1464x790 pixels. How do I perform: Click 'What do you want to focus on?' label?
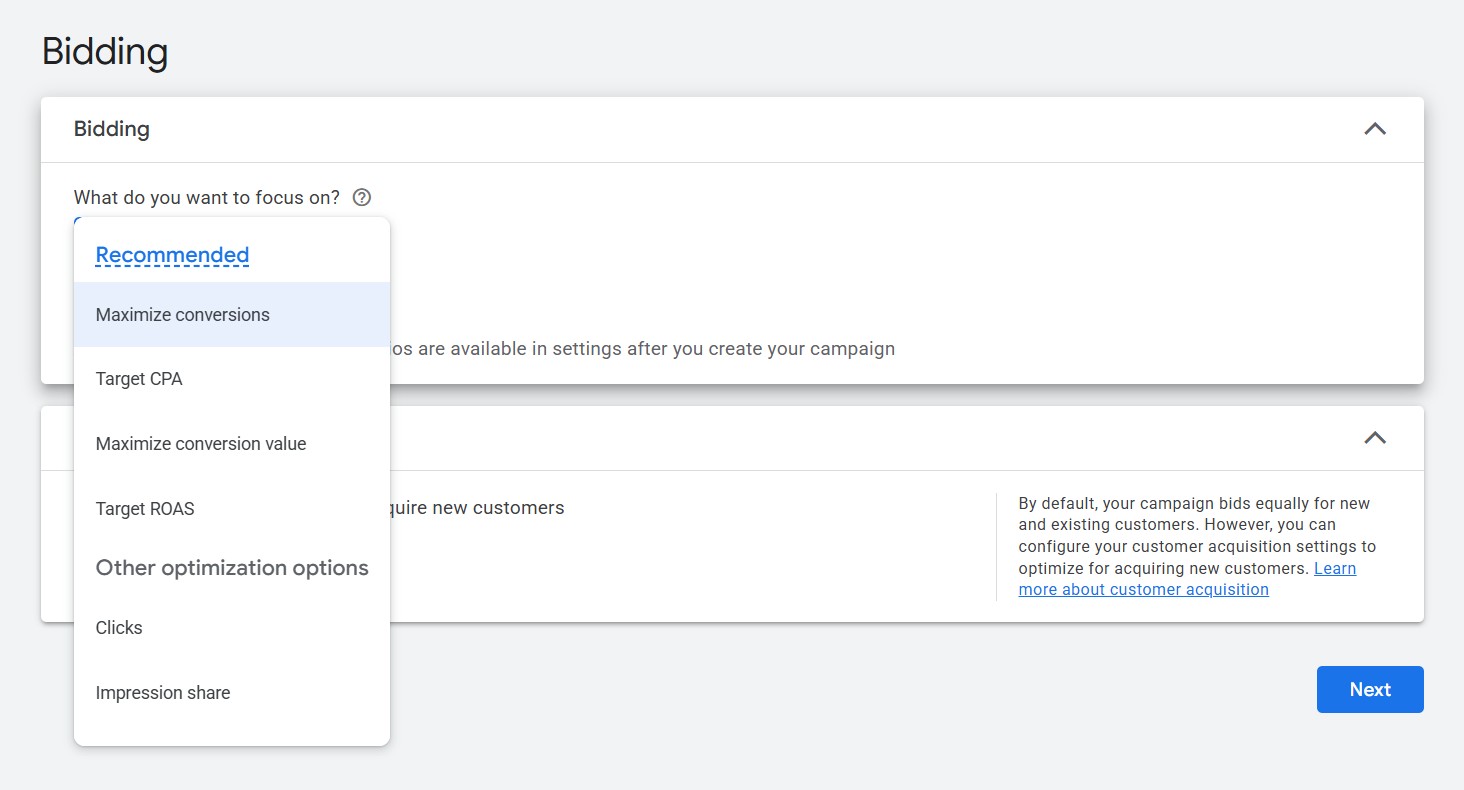[207, 197]
